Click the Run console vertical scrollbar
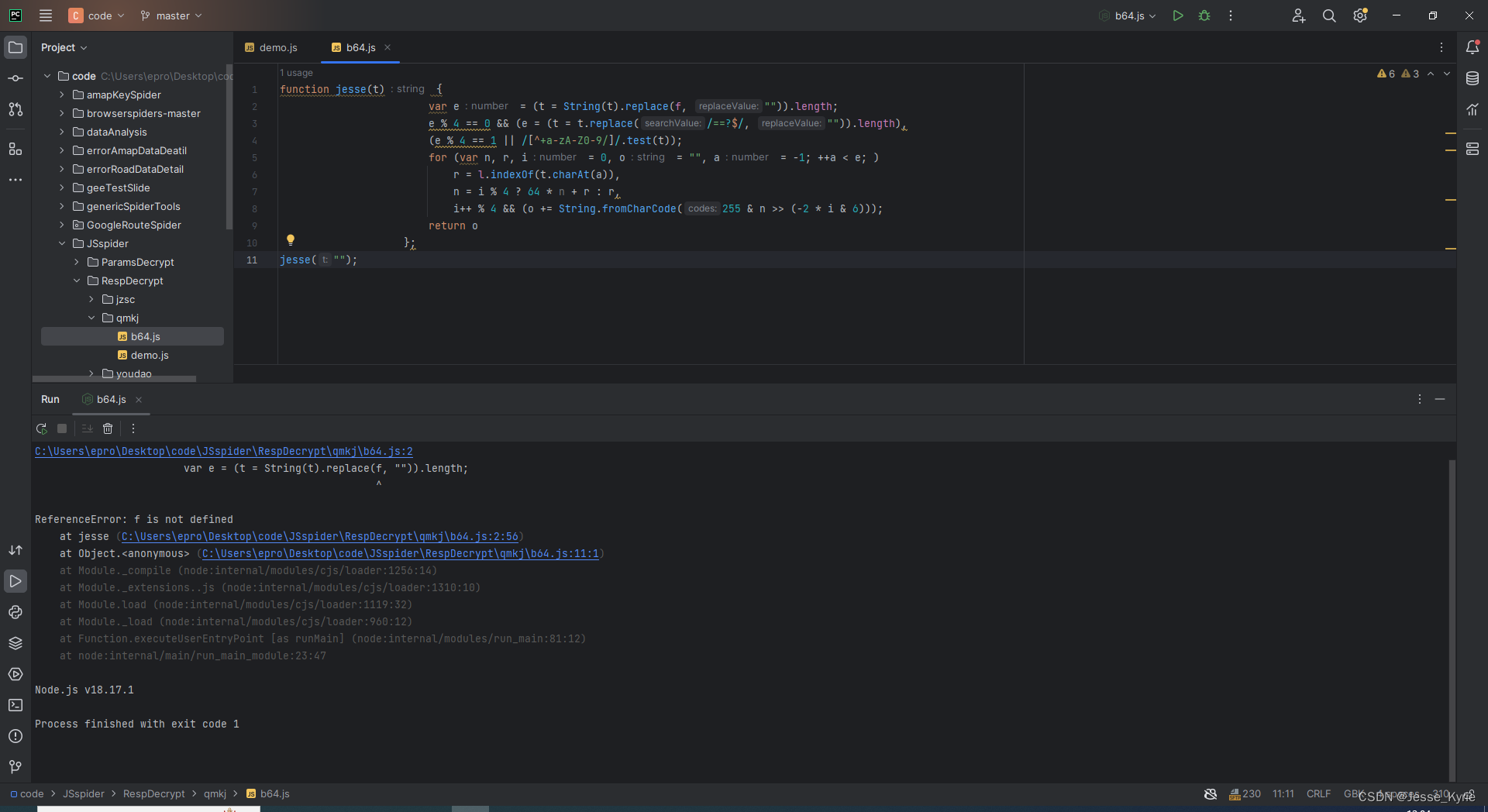 coord(1452,620)
